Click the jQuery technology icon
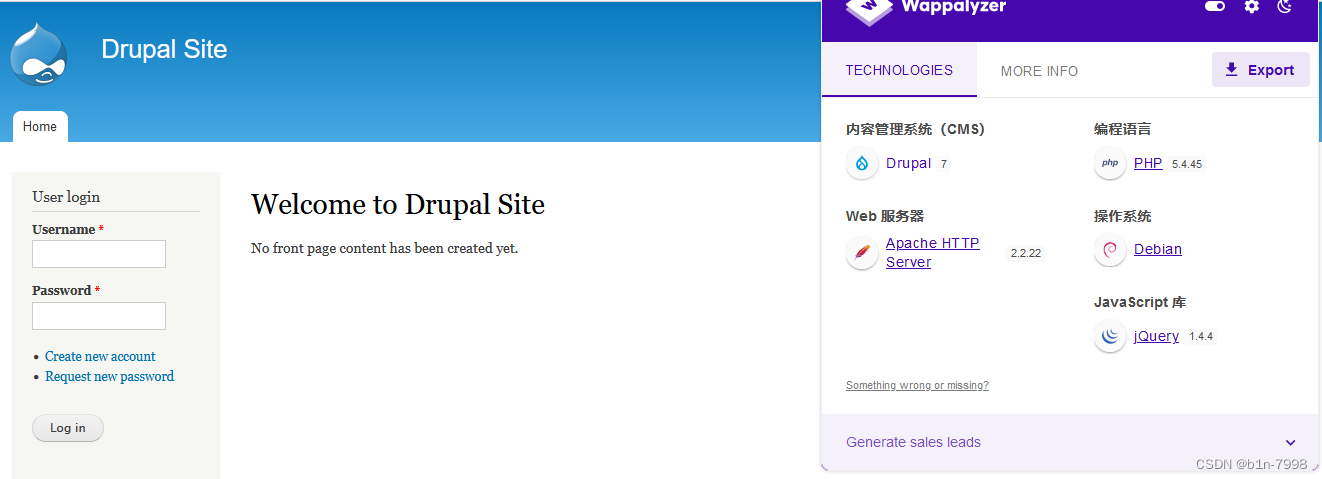This screenshot has width=1322, height=479. click(1110, 337)
